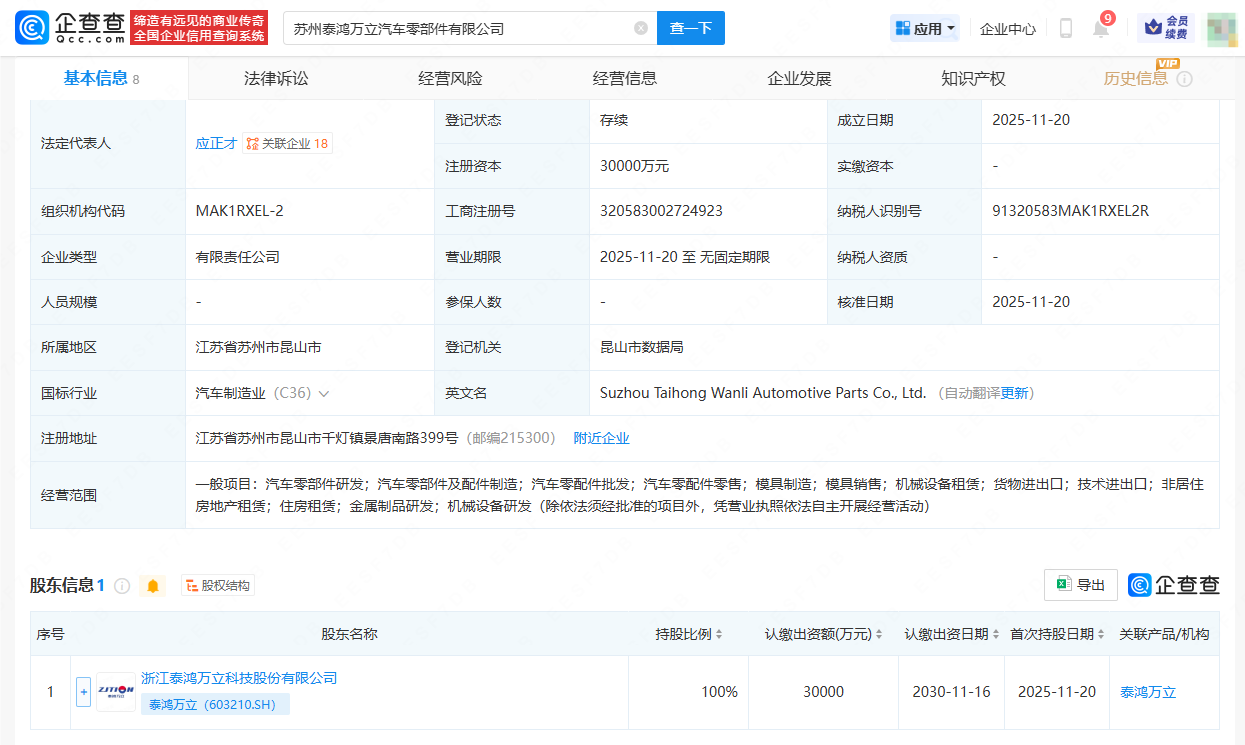
Task: Open the 应用 apps grid
Action: point(918,27)
